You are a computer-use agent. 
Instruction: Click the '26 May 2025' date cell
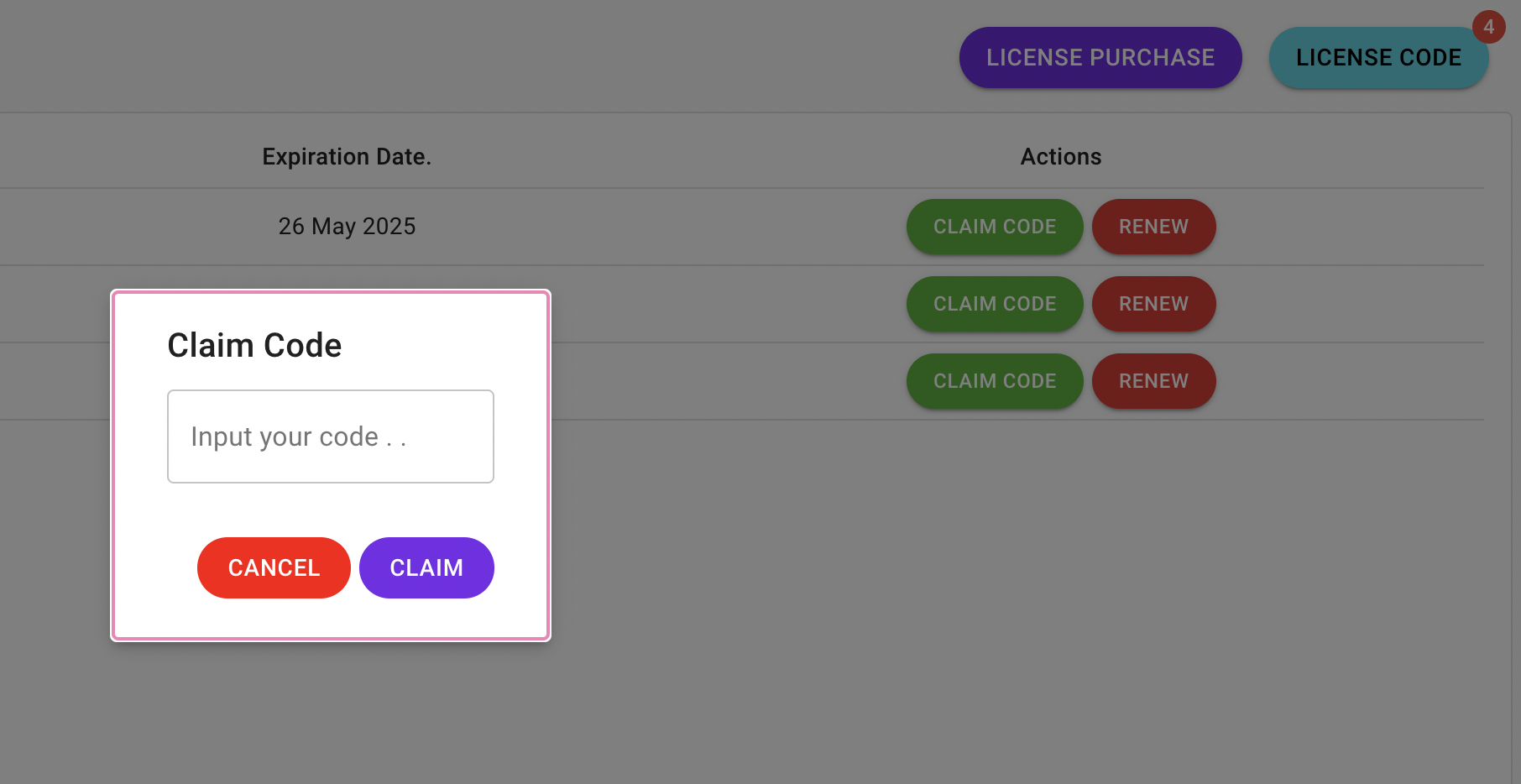347,227
